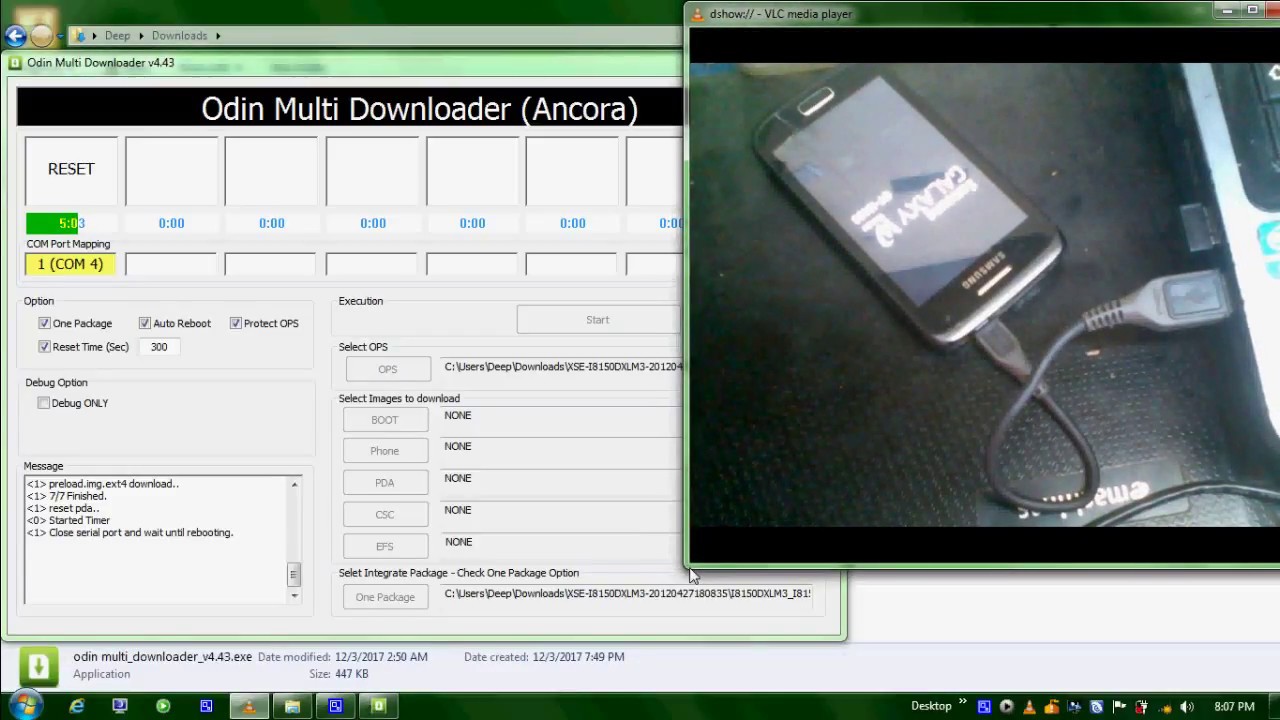Click the media player tray icon
This screenshot has width=1280, height=720.
pos(1006,707)
